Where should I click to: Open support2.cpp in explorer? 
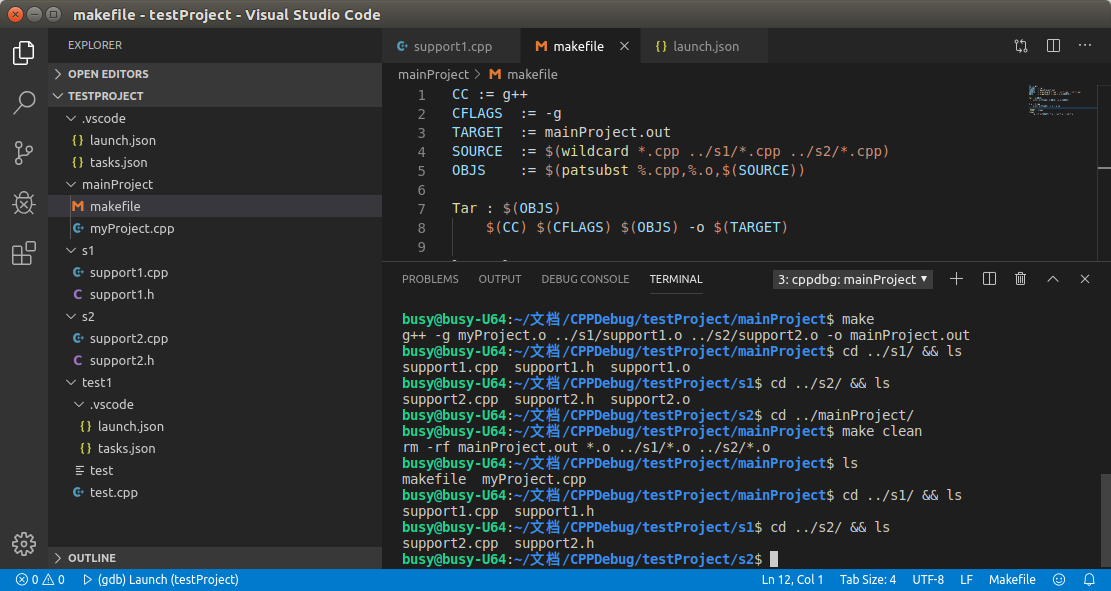(215, 338)
